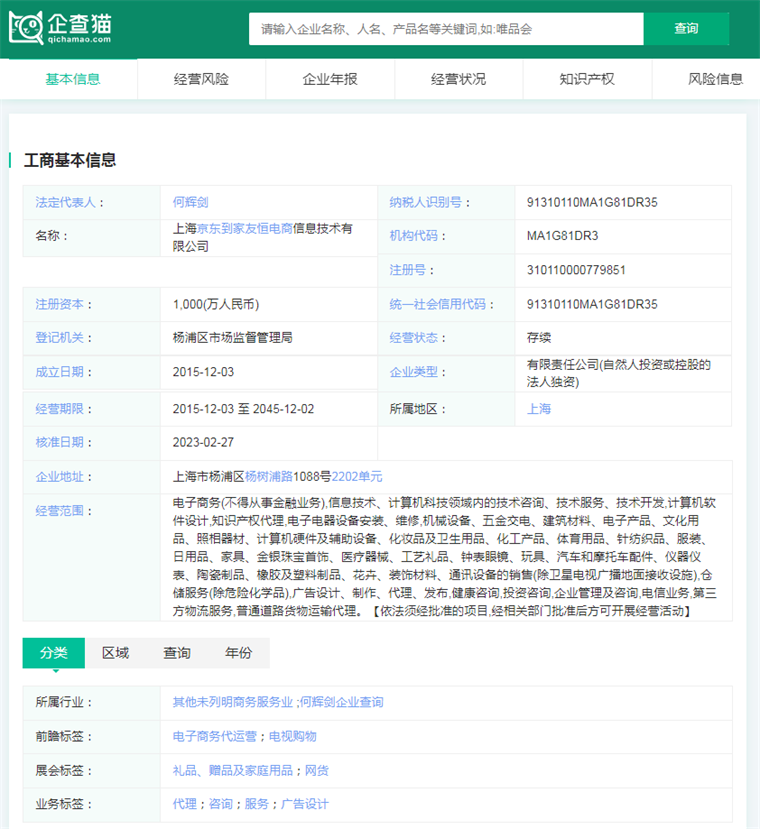Image resolution: width=760 pixels, height=829 pixels.
Task: Click the 经营状态 label link
Action: pos(414,338)
